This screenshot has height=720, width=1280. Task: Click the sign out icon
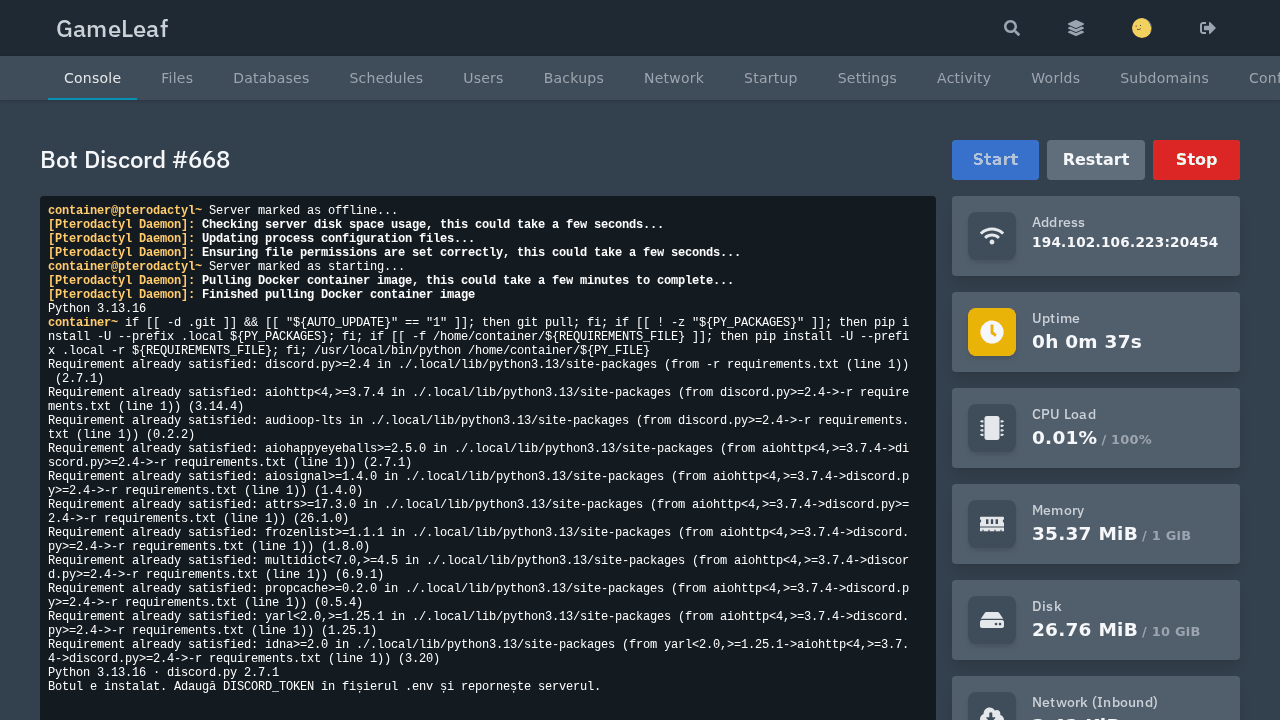(1208, 28)
